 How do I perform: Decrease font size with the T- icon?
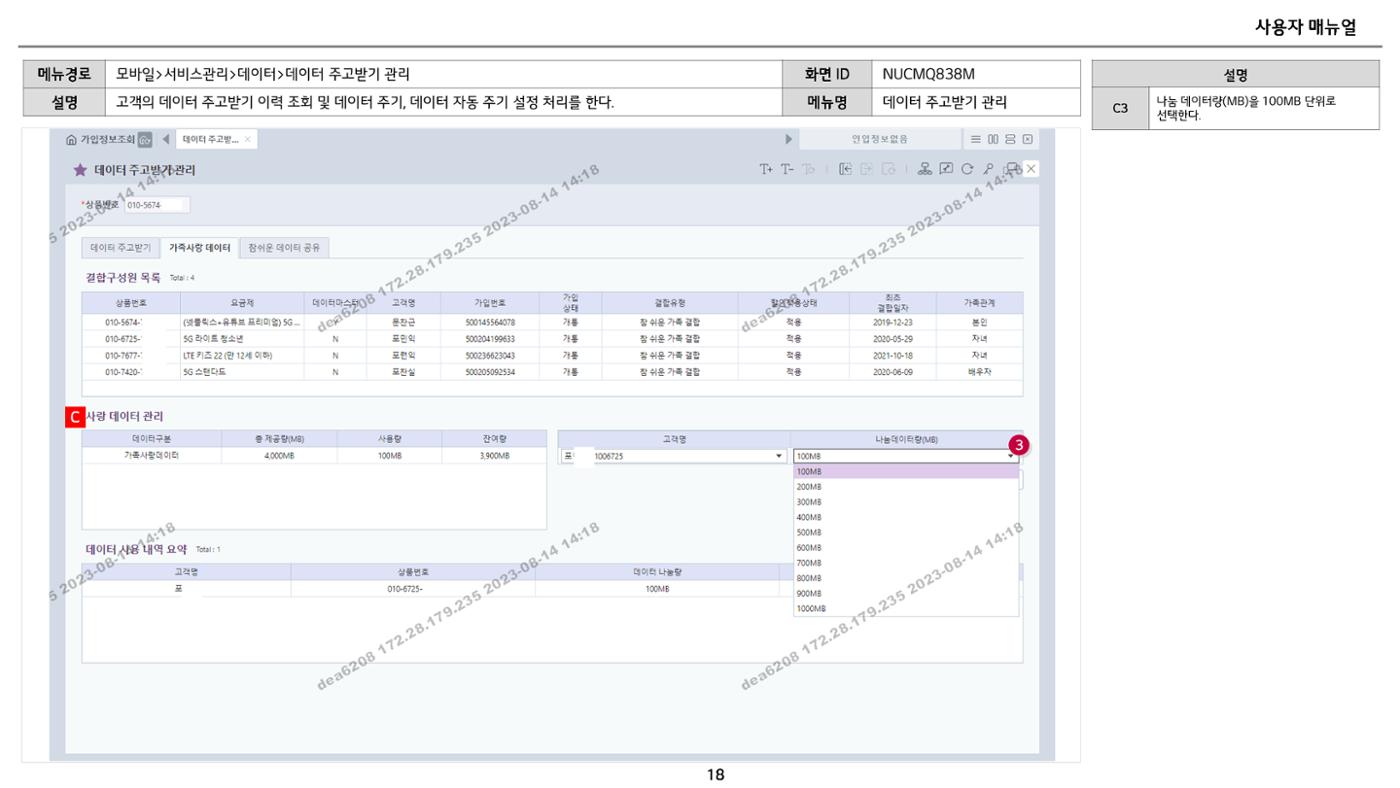(x=787, y=169)
